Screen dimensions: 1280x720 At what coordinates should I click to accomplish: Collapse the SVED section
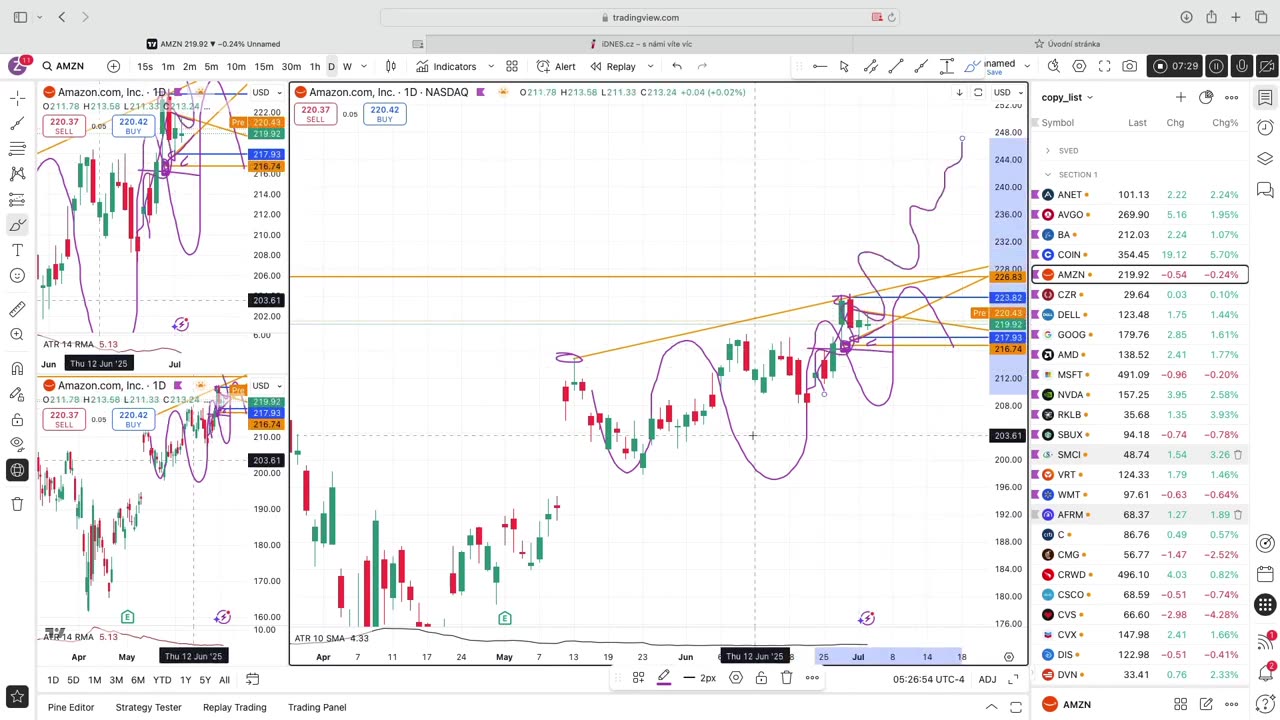tap(1047, 151)
